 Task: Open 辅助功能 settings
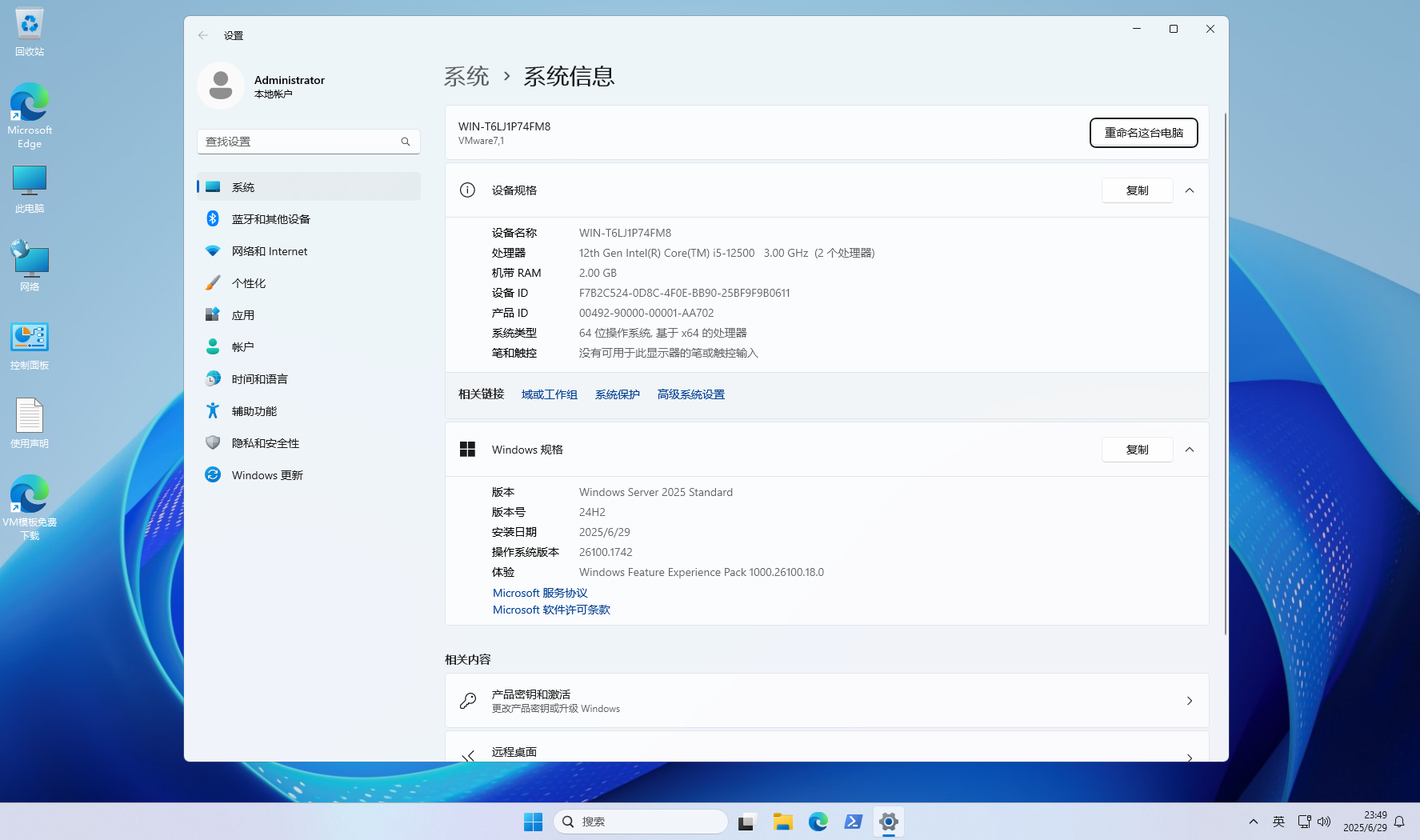[309, 411]
